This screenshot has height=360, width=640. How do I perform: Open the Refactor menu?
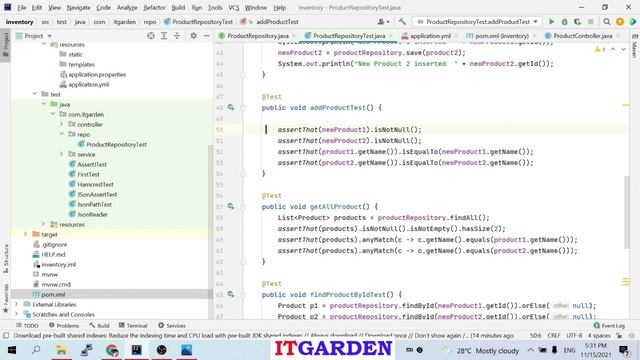[154, 7]
